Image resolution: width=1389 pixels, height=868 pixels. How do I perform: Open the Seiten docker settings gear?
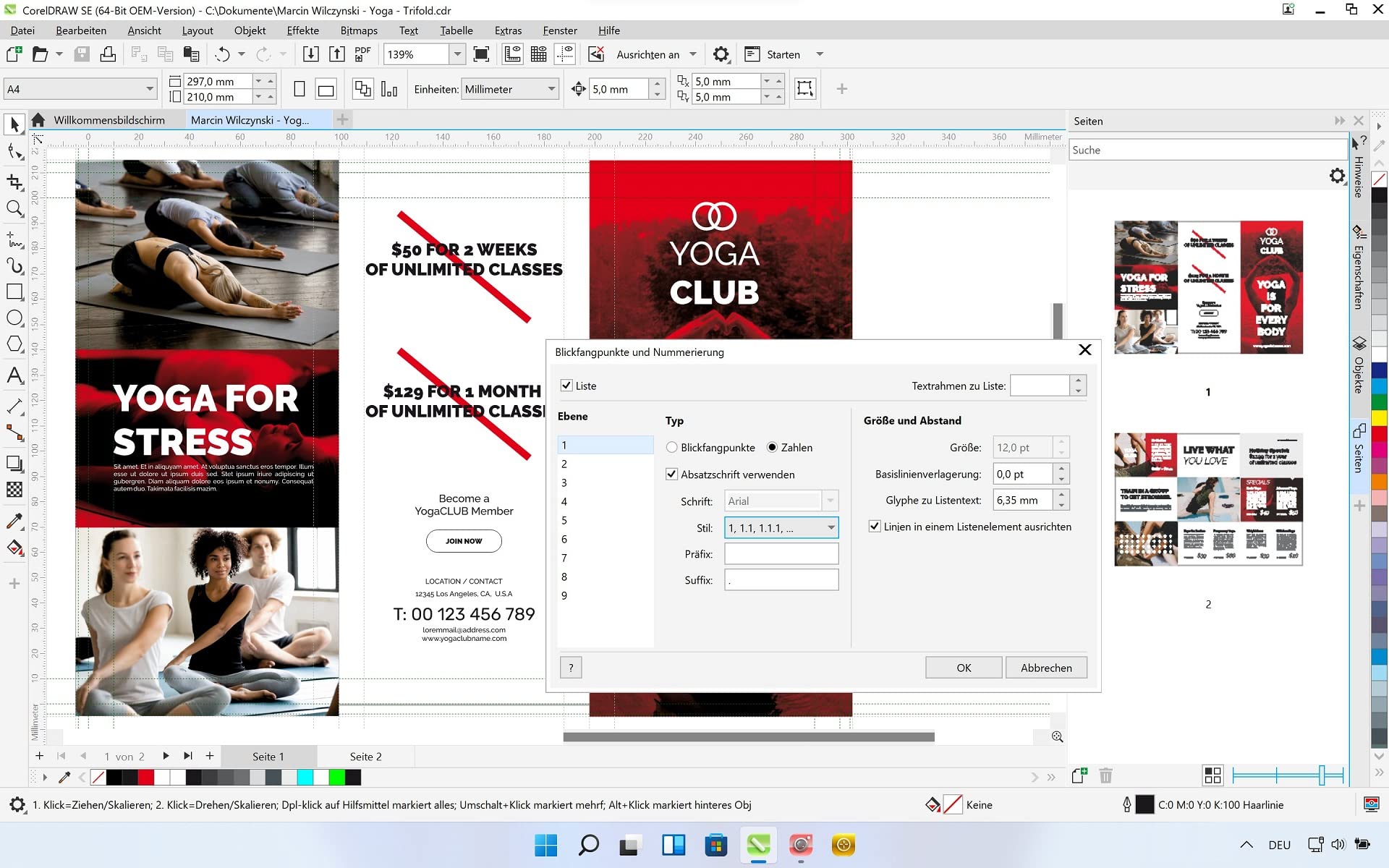1337,175
